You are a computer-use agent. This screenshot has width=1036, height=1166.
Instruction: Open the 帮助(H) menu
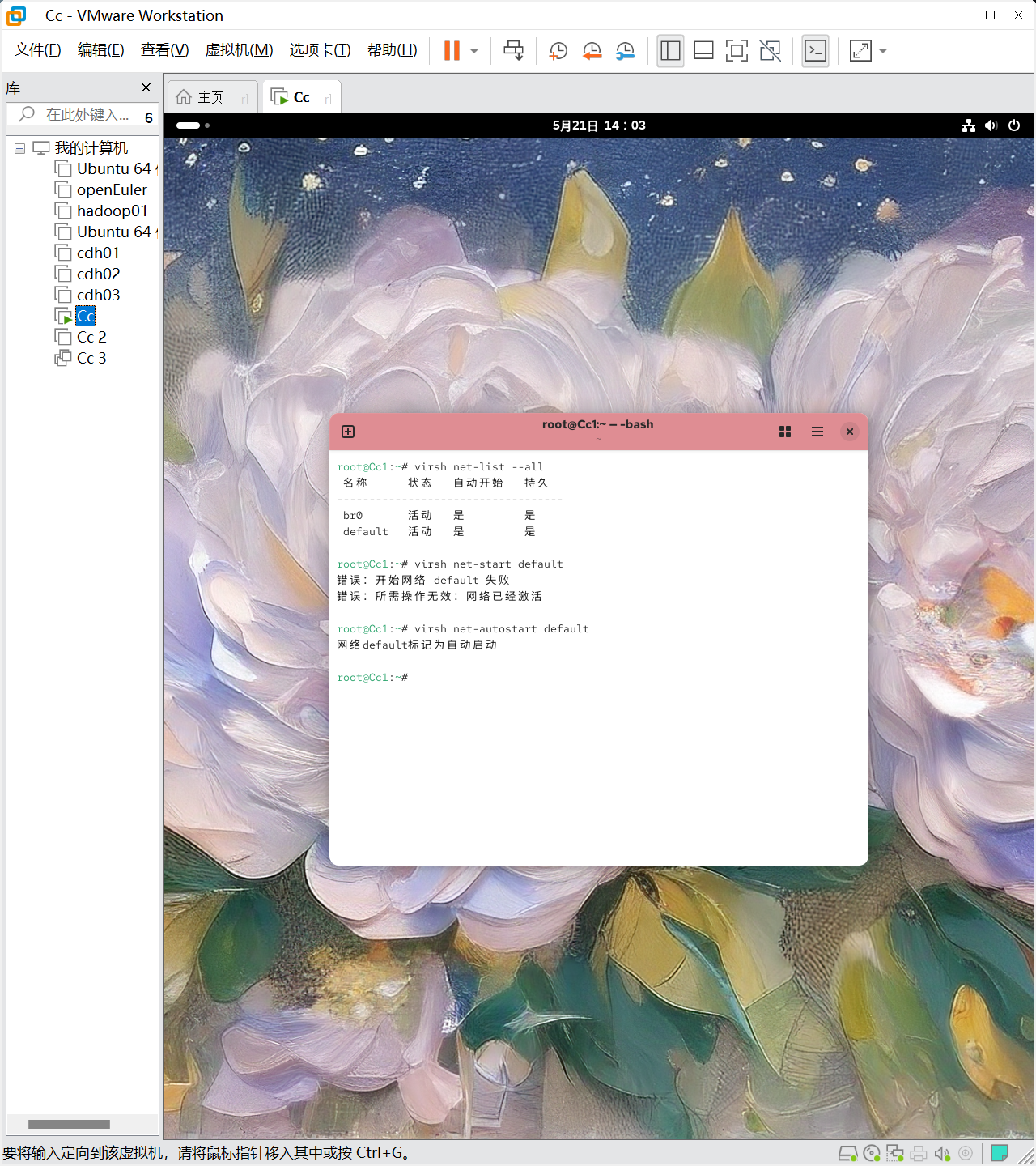coord(393,50)
